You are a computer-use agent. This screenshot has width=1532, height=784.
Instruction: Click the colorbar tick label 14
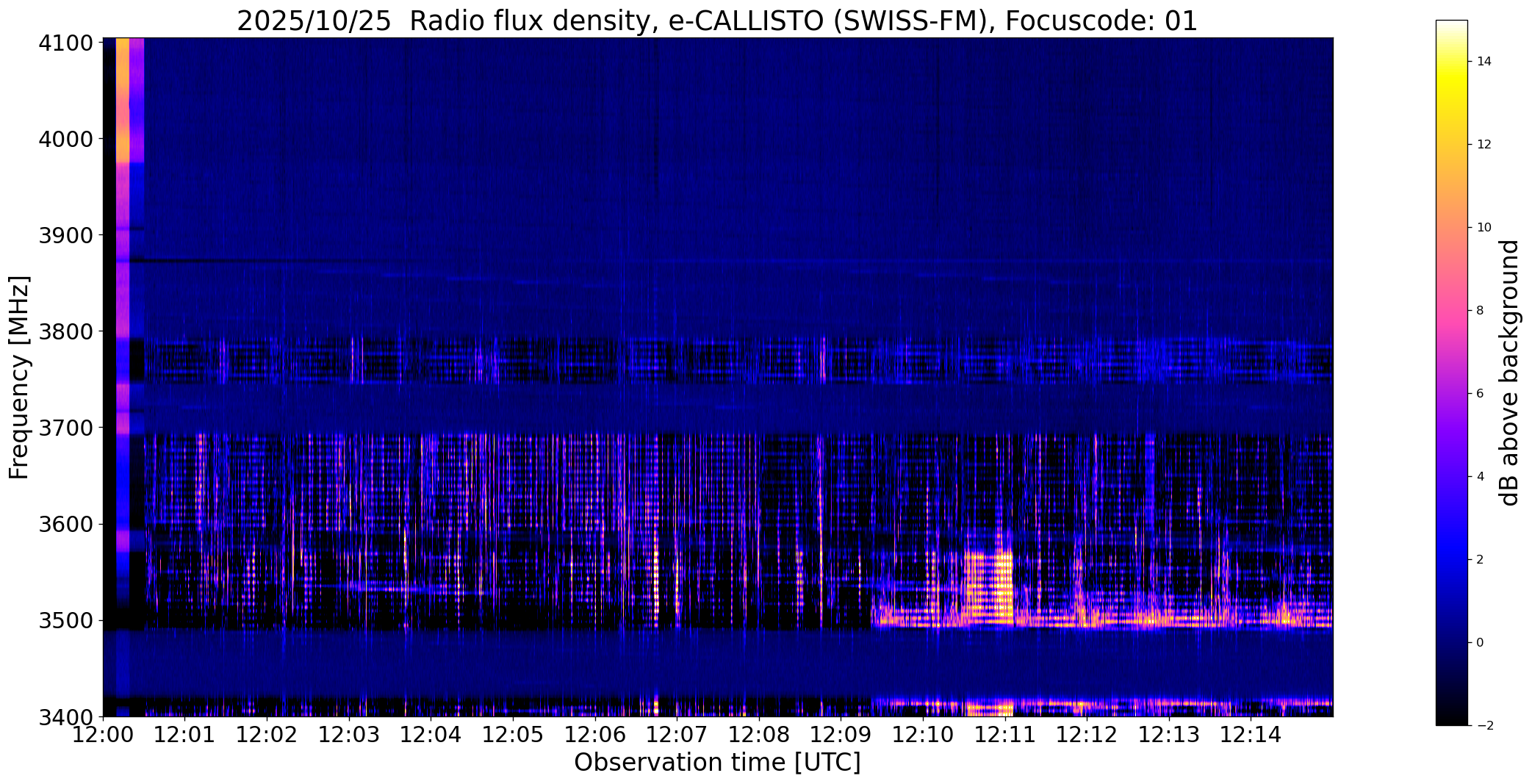[1484, 62]
